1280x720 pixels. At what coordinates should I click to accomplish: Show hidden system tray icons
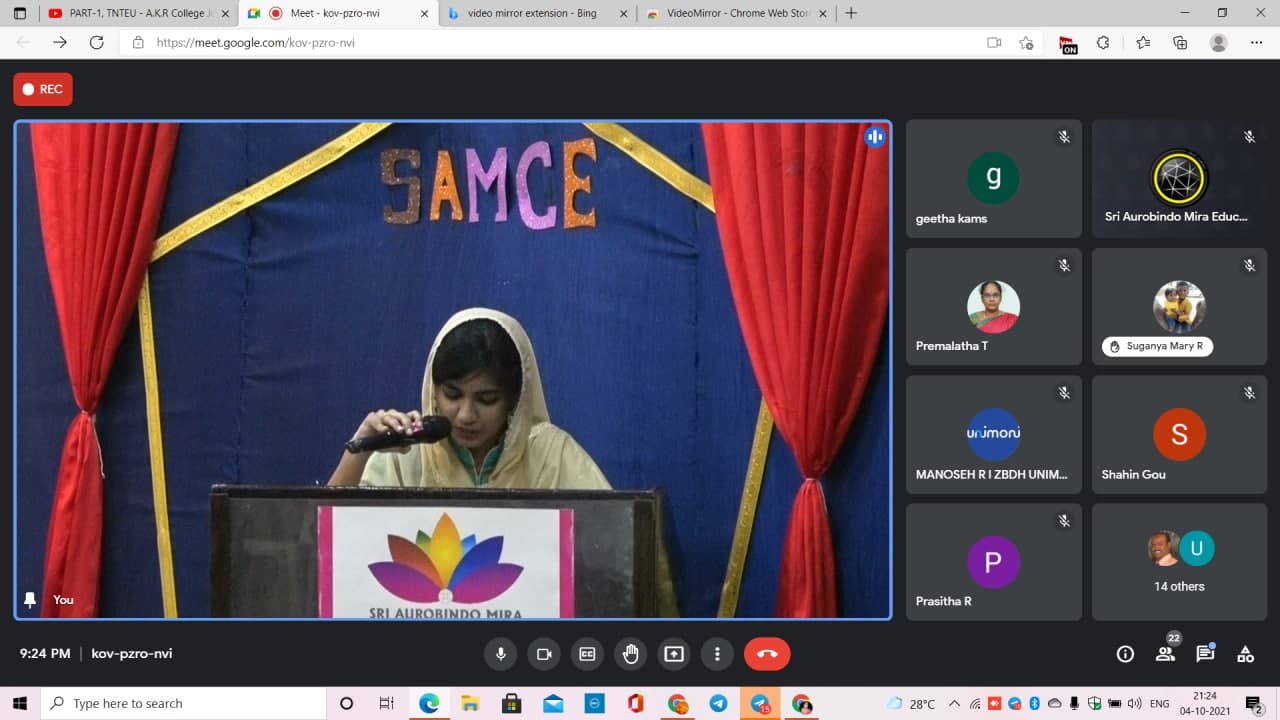(954, 703)
